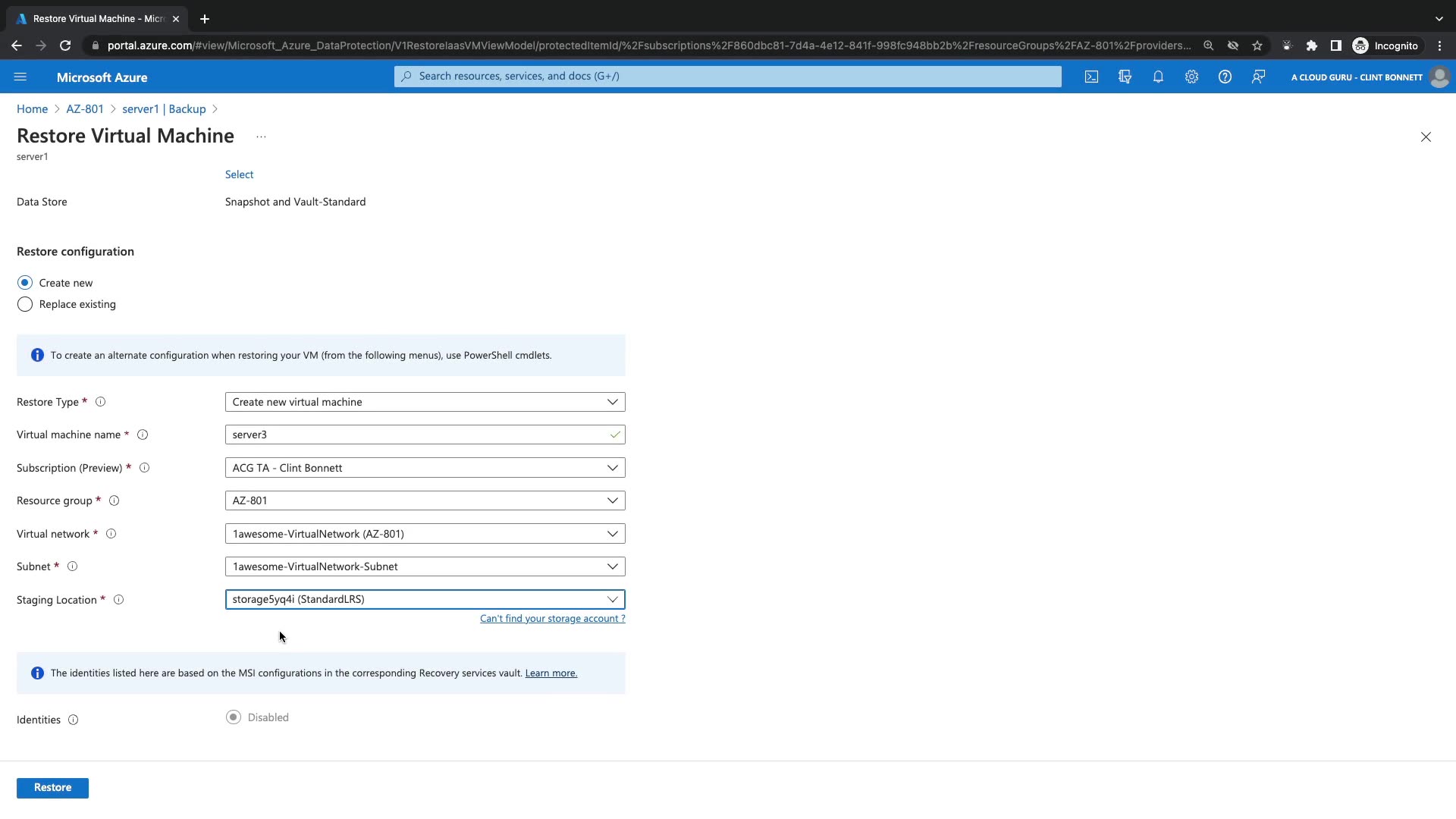Image resolution: width=1456 pixels, height=819 pixels.
Task: Open Help and support icon
Action: coord(1225,77)
